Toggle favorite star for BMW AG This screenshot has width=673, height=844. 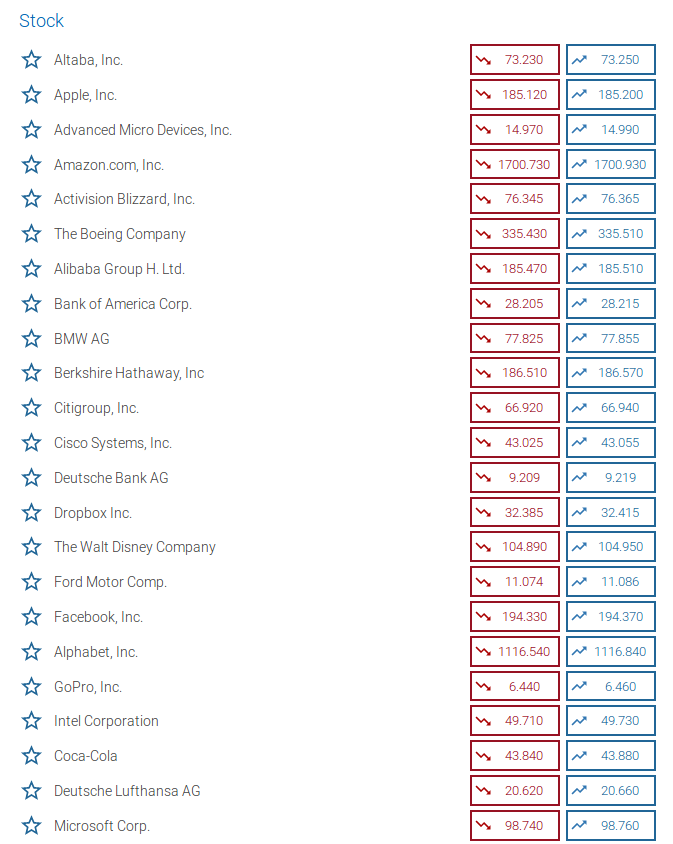pyautogui.click(x=31, y=339)
